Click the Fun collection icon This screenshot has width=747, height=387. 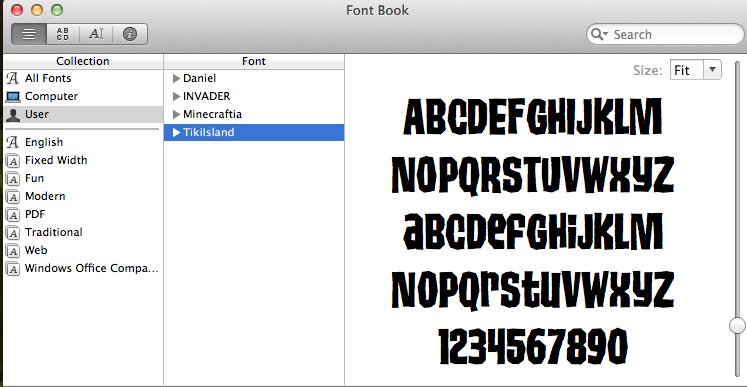pyautogui.click(x=13, y=179)
